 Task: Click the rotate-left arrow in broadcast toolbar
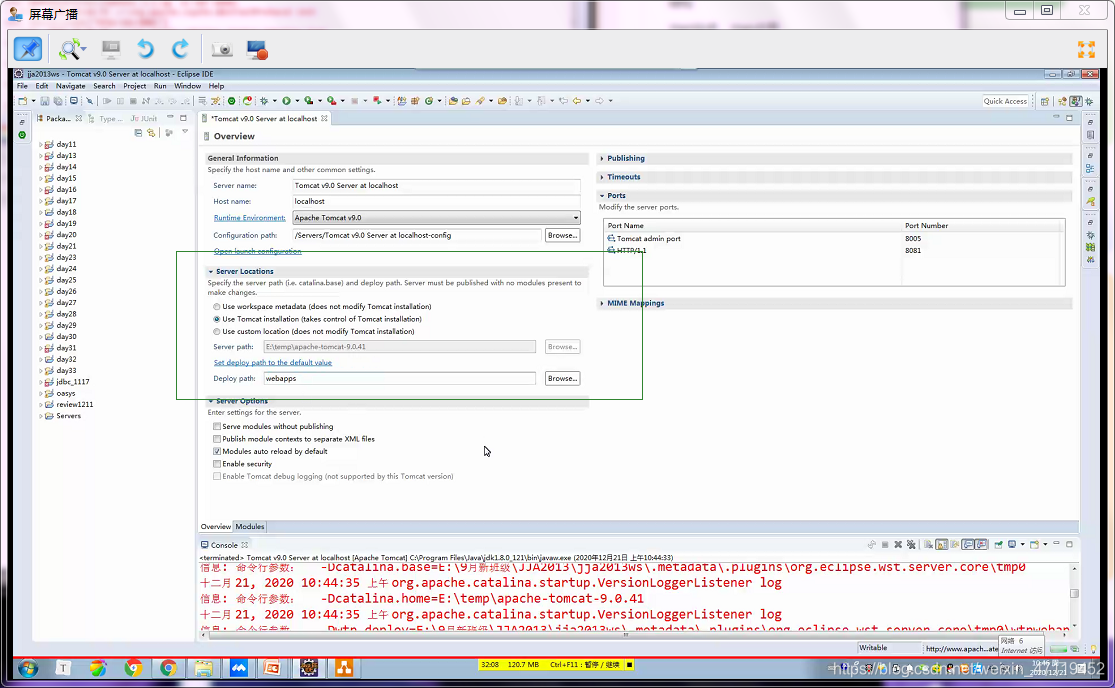point(145,48)
